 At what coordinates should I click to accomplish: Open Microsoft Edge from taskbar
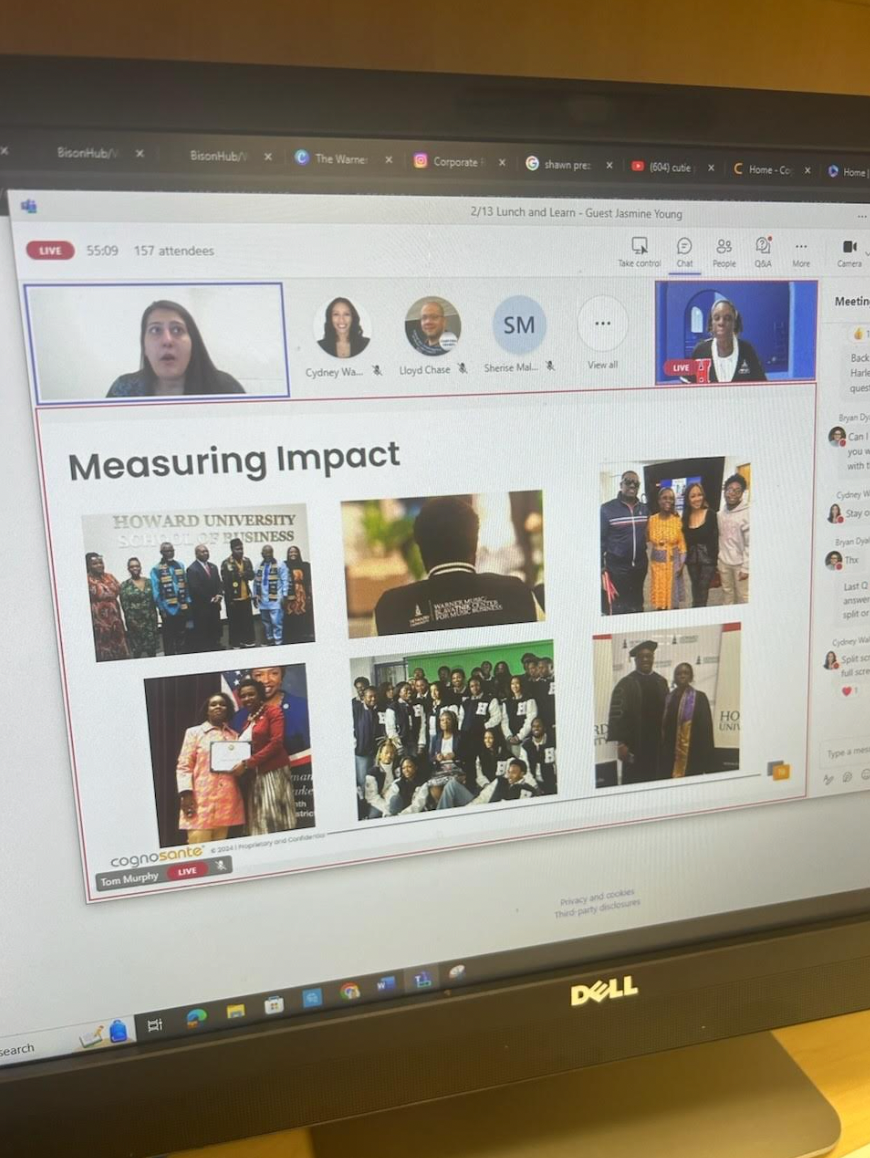(x=196, y=1018)
